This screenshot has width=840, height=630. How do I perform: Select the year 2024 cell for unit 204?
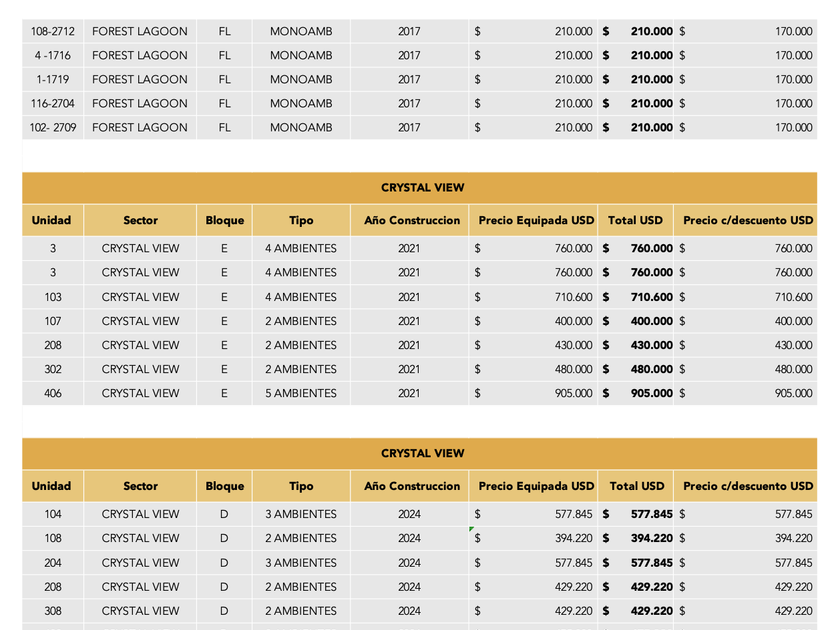[409, 563]
